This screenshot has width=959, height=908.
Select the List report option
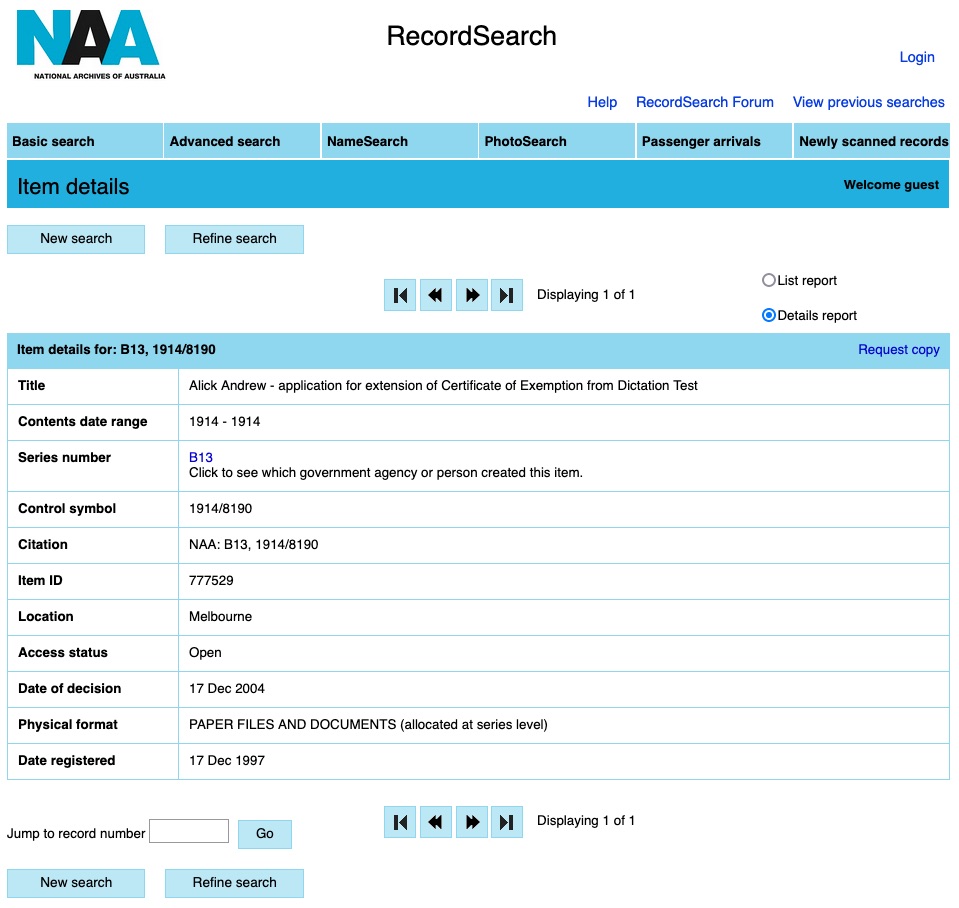click(769, 280)
